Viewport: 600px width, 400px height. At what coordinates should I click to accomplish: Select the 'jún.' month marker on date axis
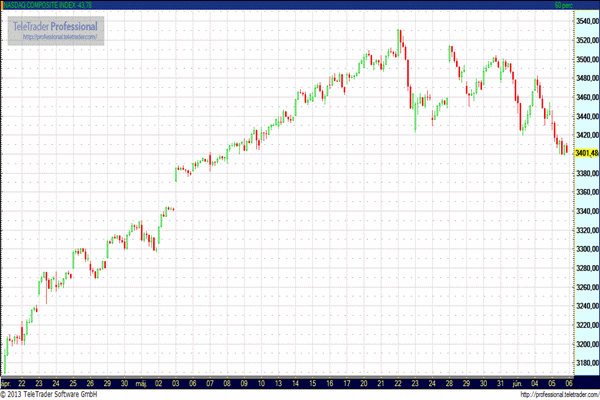[x=518, y=383]
